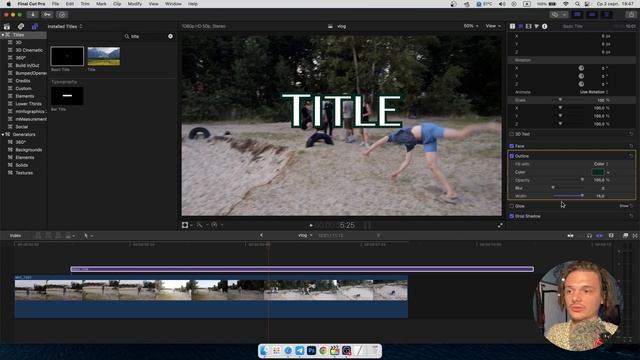This screenshot has height=360, width=640.
Task: Disable the Face checkbox
Action: coord(511,146)
